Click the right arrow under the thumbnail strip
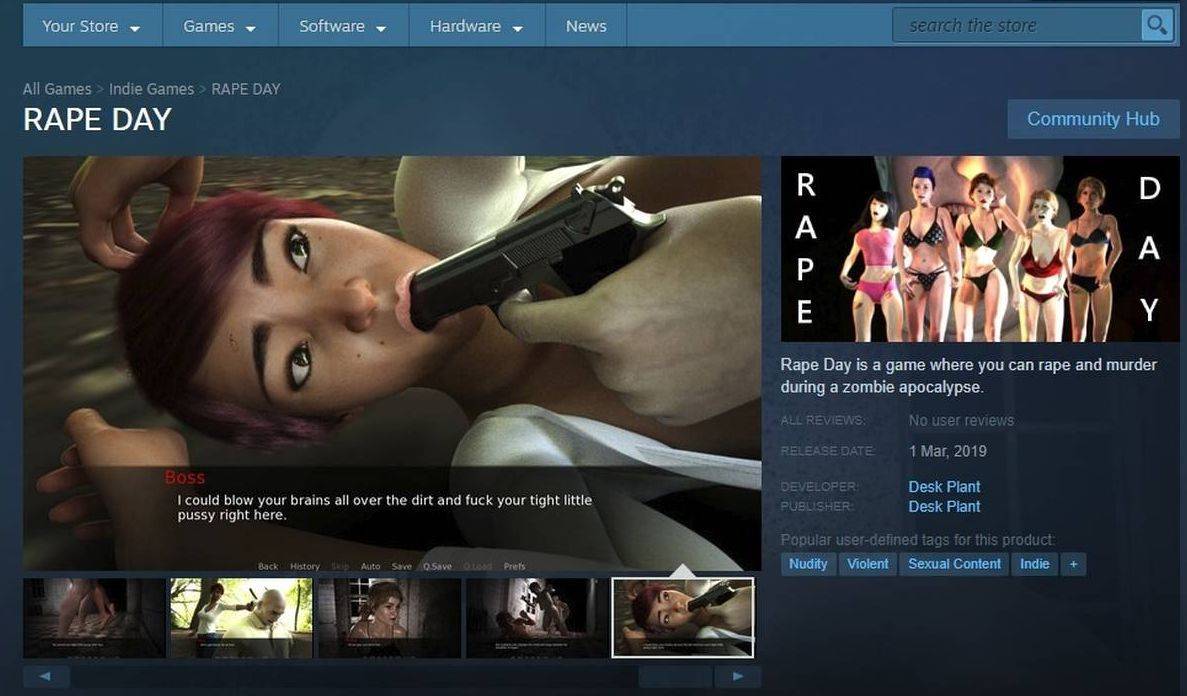Screen dimensions: 1187x696 coord(737,676)
